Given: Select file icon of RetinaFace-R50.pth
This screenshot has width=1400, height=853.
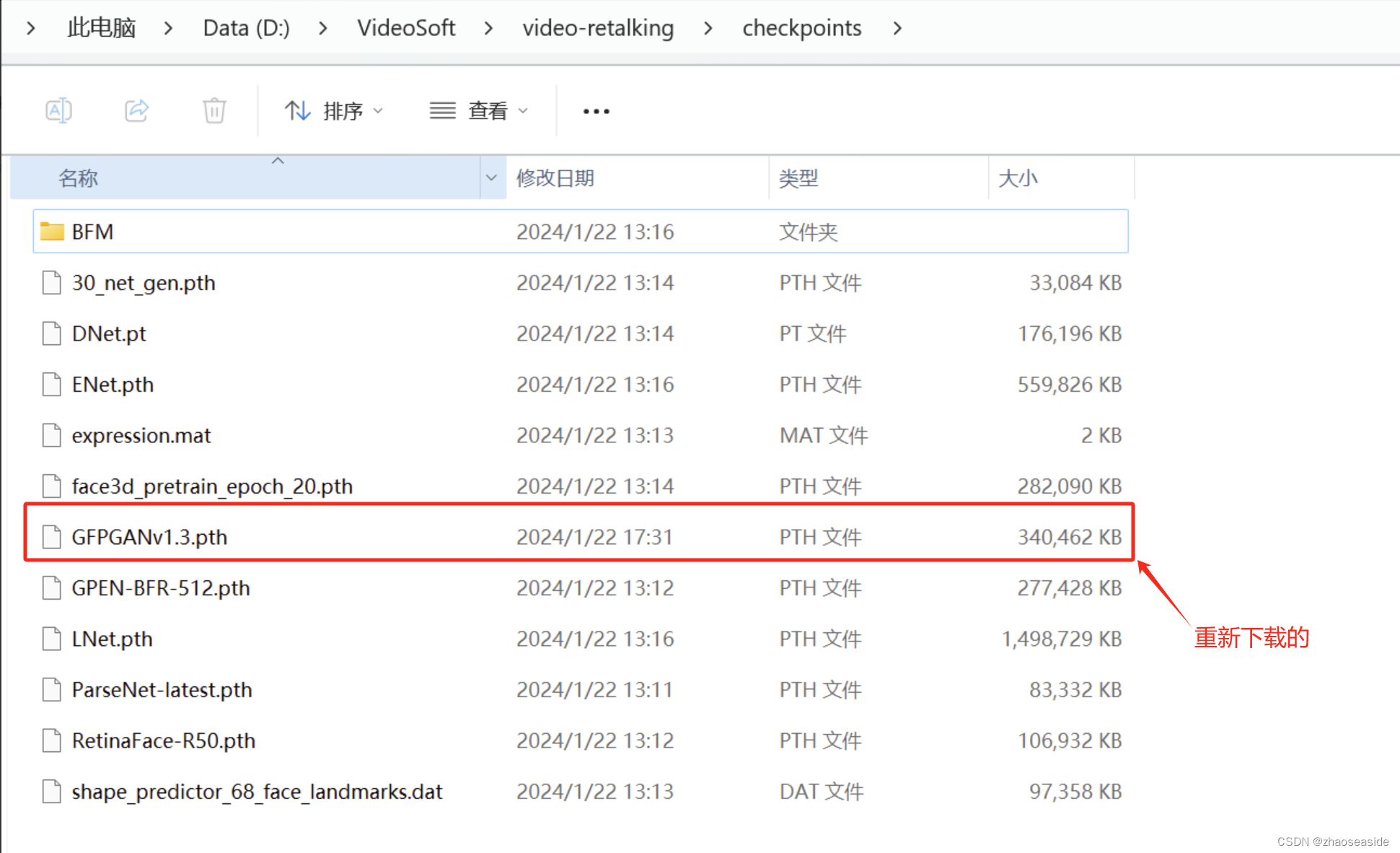Looking at the screenshot, I should pos(52,740).
